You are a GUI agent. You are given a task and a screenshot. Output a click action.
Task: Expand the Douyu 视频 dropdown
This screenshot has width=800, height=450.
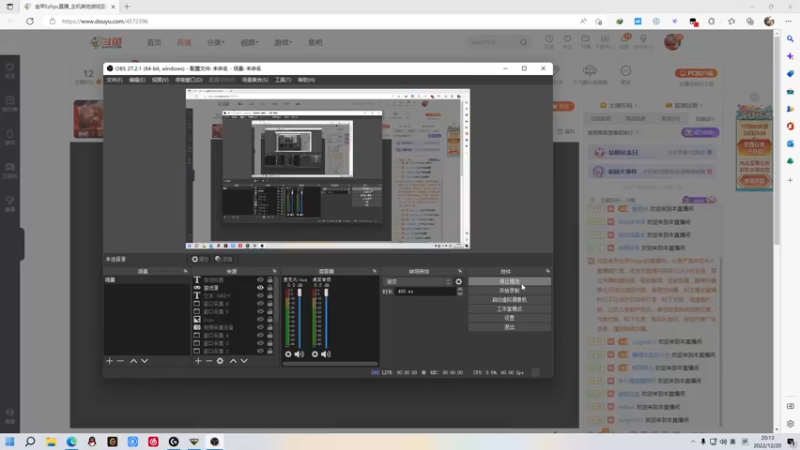point(249,42)
